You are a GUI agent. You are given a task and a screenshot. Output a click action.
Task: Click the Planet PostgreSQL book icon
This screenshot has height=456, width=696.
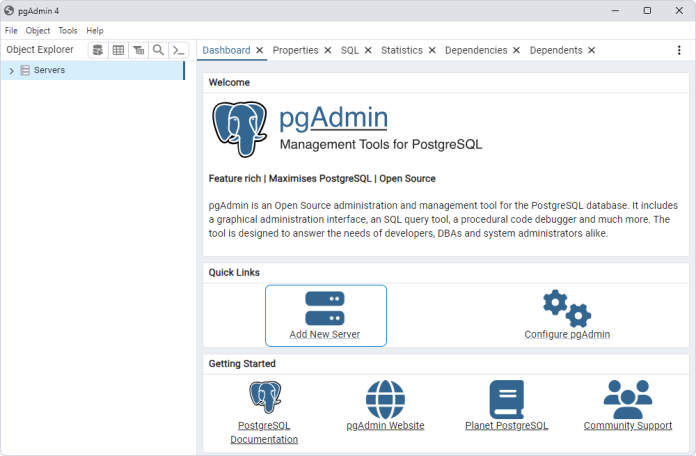pyautogui.click(x=506, y=399)
